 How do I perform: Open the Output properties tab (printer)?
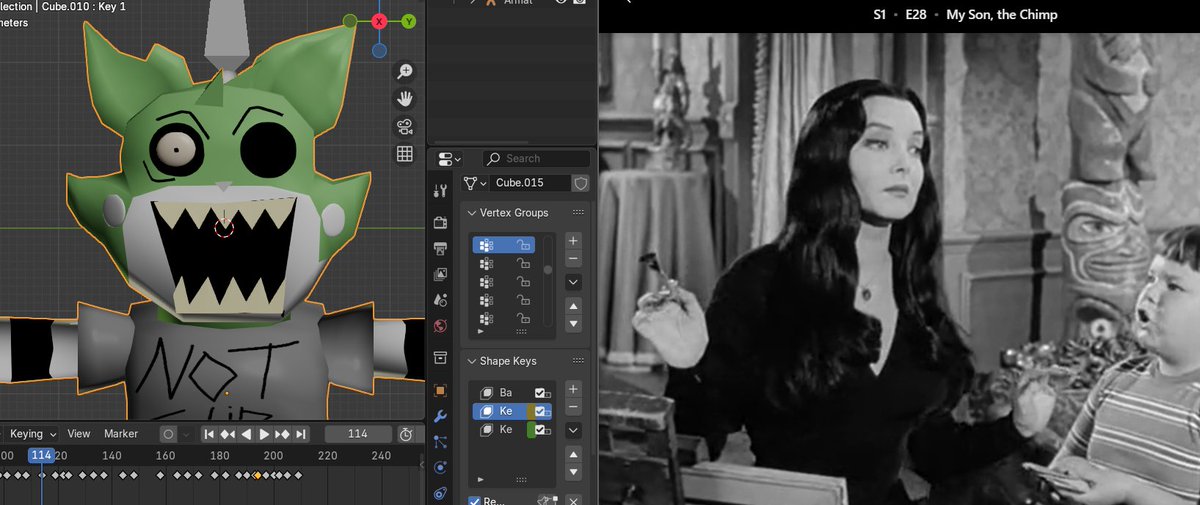coord(441,248)
